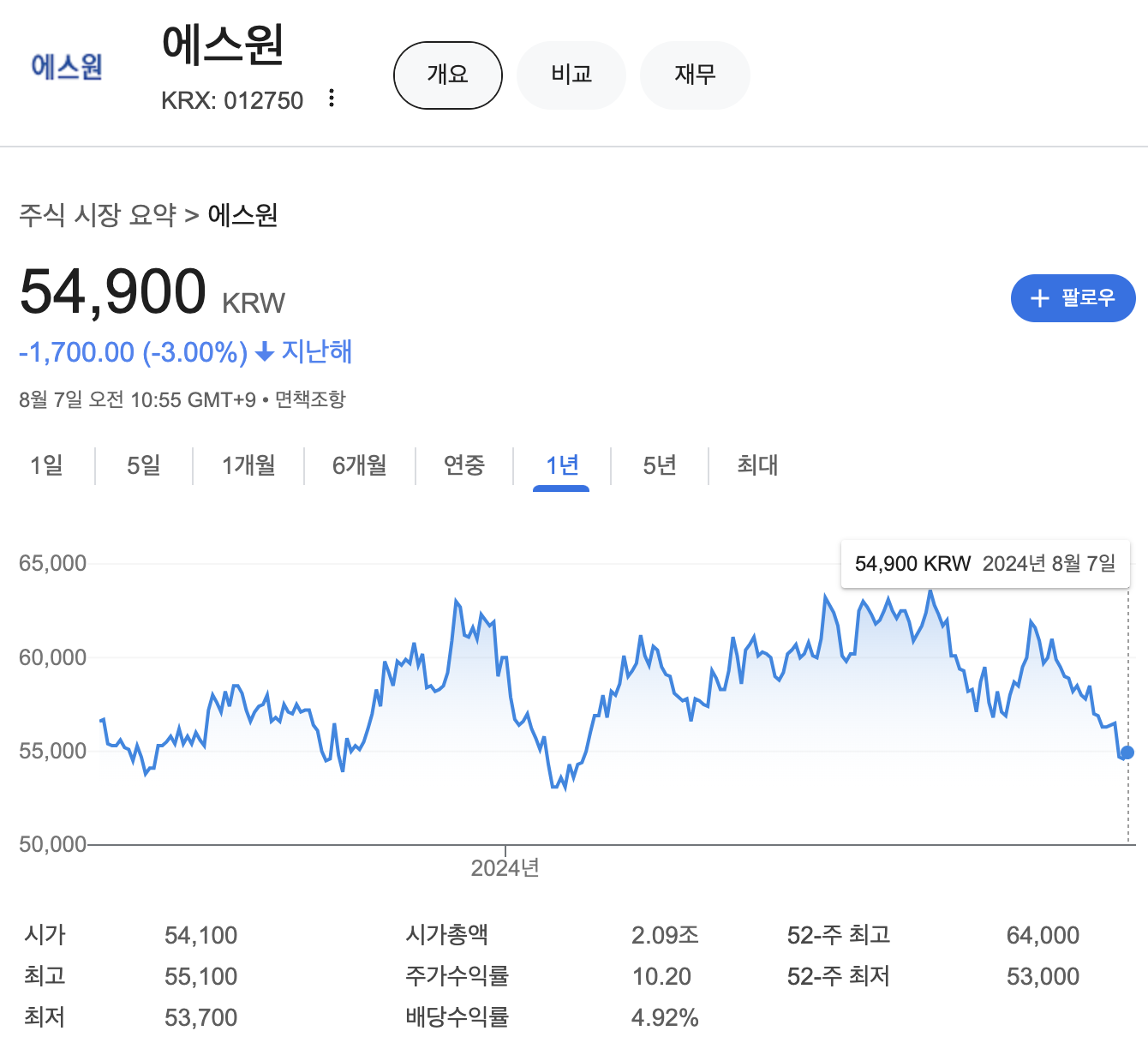Switch chart to 연중 range

[x=464, y=465]
